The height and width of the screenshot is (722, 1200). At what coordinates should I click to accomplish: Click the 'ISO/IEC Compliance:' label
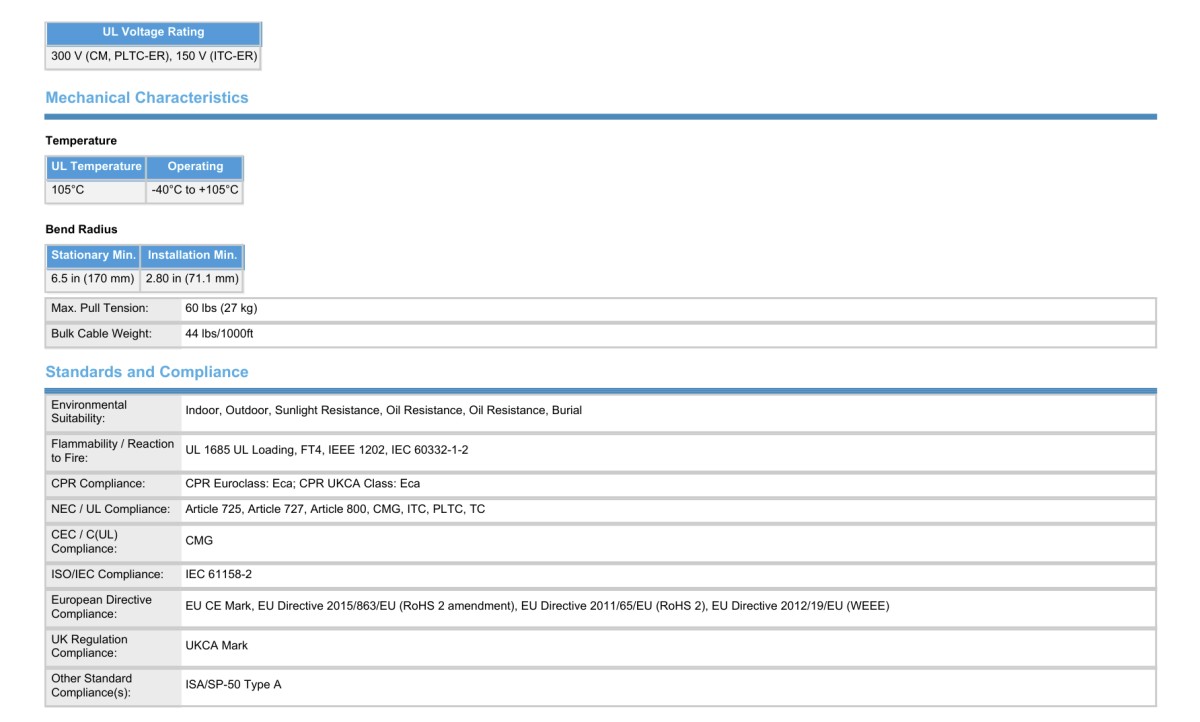[x=107, y=575]
